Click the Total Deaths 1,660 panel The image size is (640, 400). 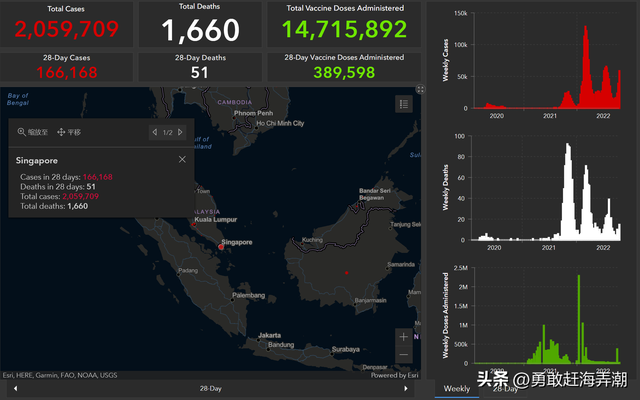200,24
